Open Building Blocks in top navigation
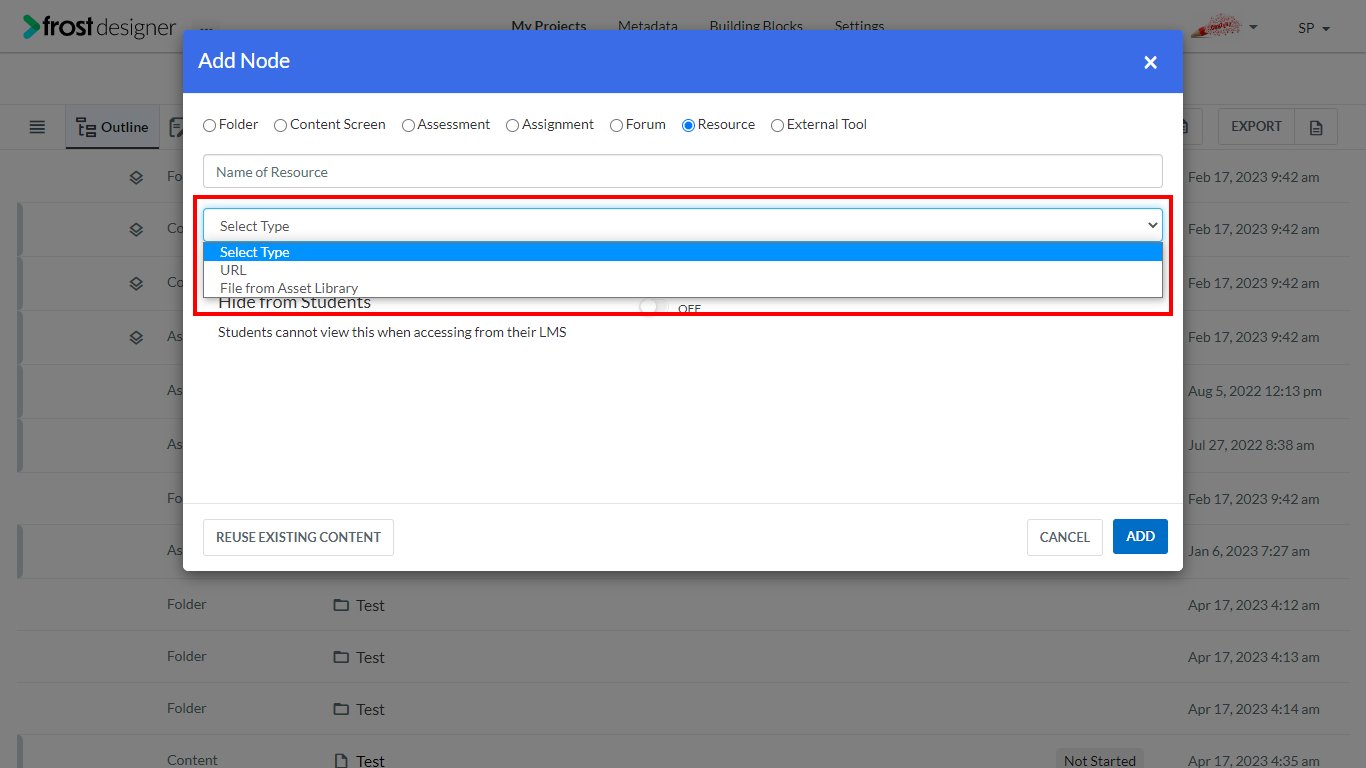 tap(756, 26)
